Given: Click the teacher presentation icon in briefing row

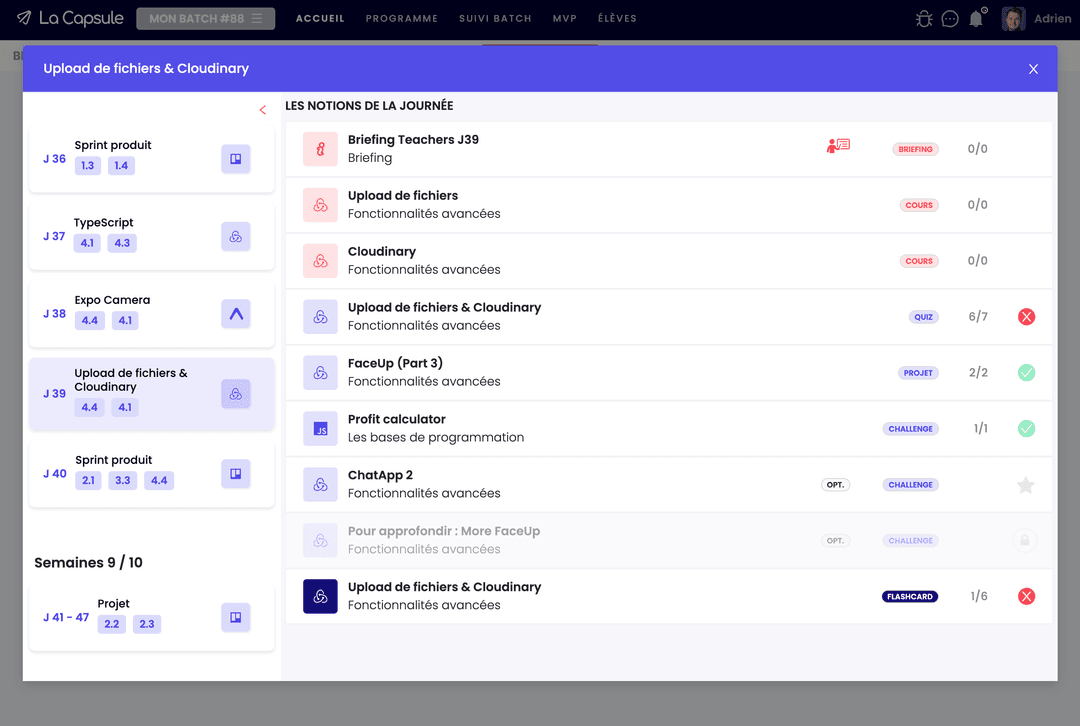Looking at the screenshot, I should (838, 145).
